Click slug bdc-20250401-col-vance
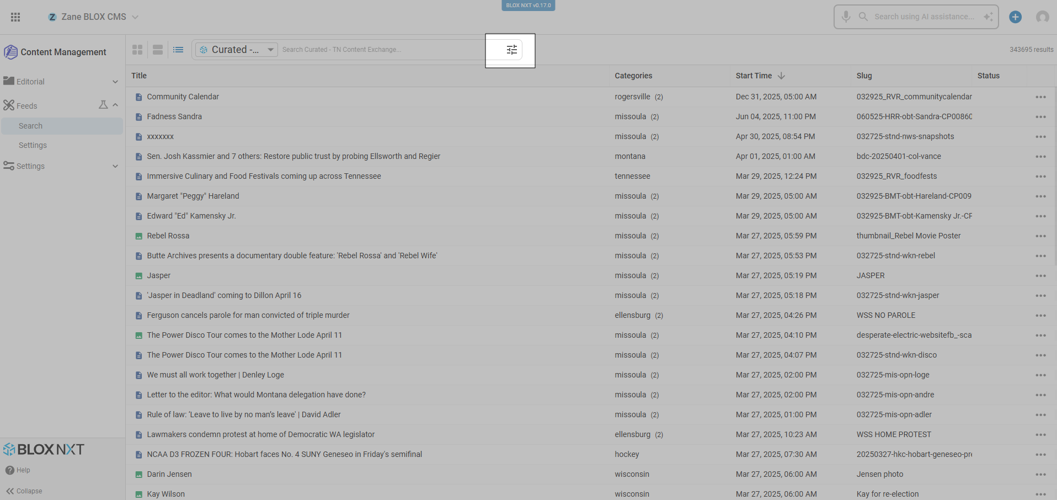The height and width of the screenshot is (500, 1057). [x=899, y=156]
